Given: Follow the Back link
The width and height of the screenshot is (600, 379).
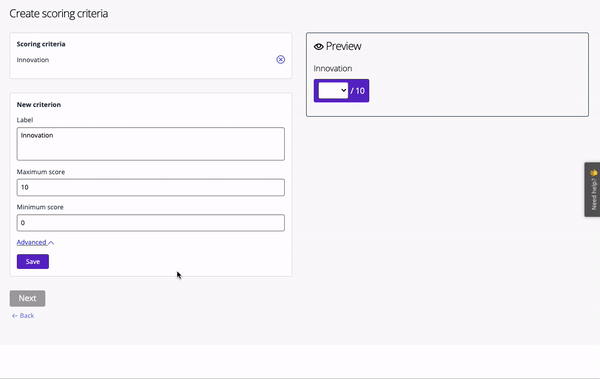Looking at the screenshot, I should (23, 316).
